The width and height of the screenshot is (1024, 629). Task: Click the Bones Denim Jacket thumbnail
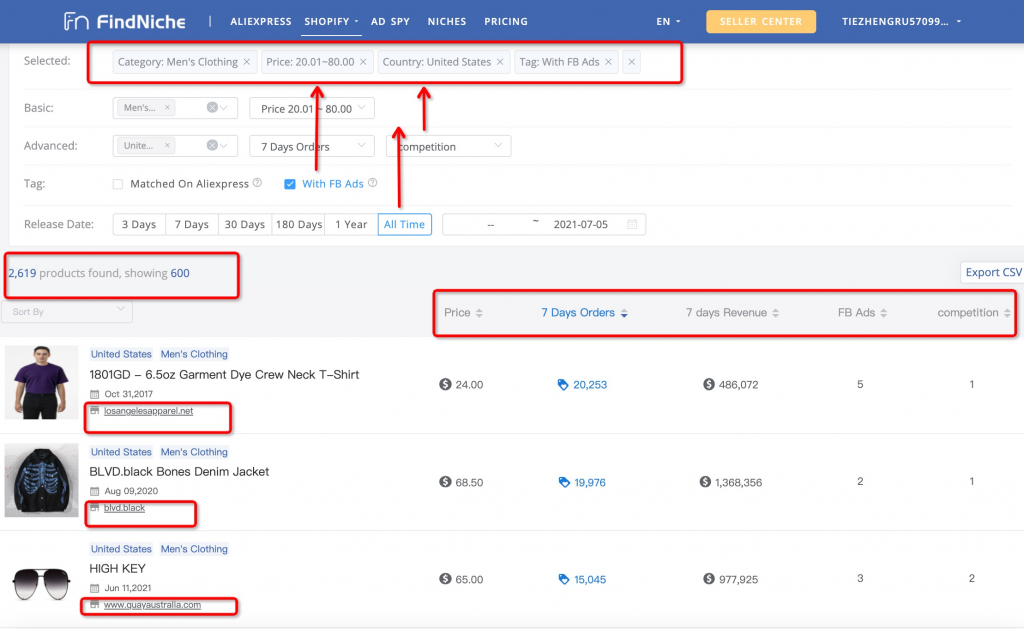pos(41,480)
